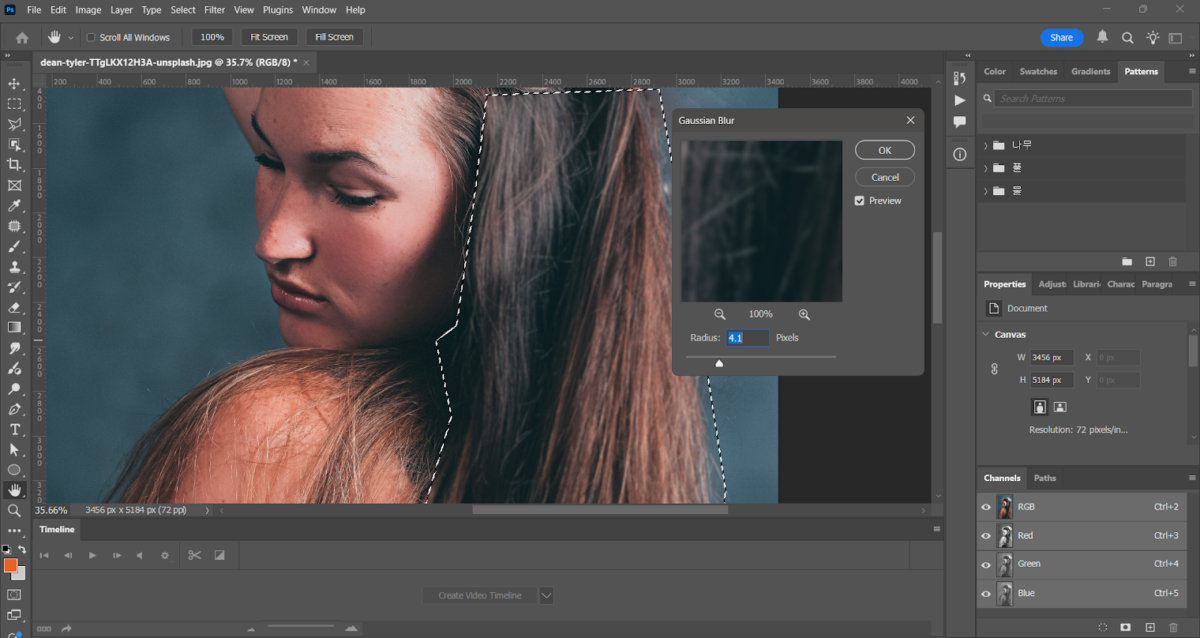Click OK in the Gaussian Blur dialog
Image resolution: width=1200 pixels, height=638 pixels.
click(885, 150)
